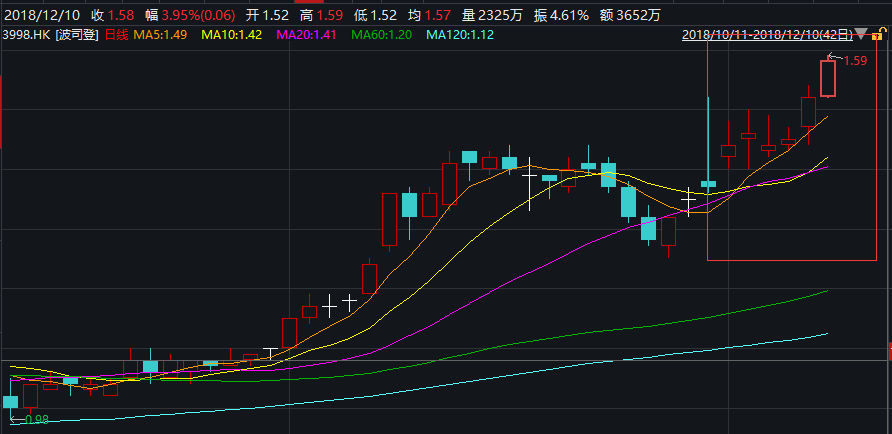Select the MA60:1.20 indicator label
Image resolution: width=892 pixels, height=434 pixels.
click(x=381, y=35)
